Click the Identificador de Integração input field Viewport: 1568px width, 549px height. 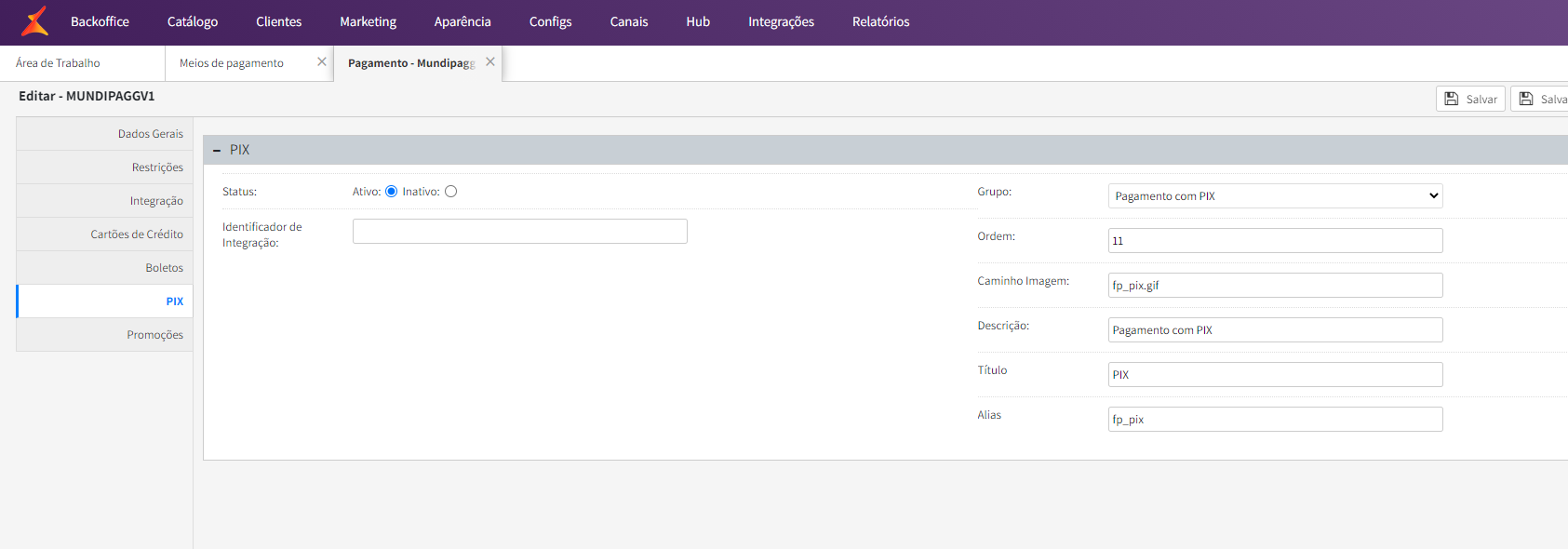point(519,231)
